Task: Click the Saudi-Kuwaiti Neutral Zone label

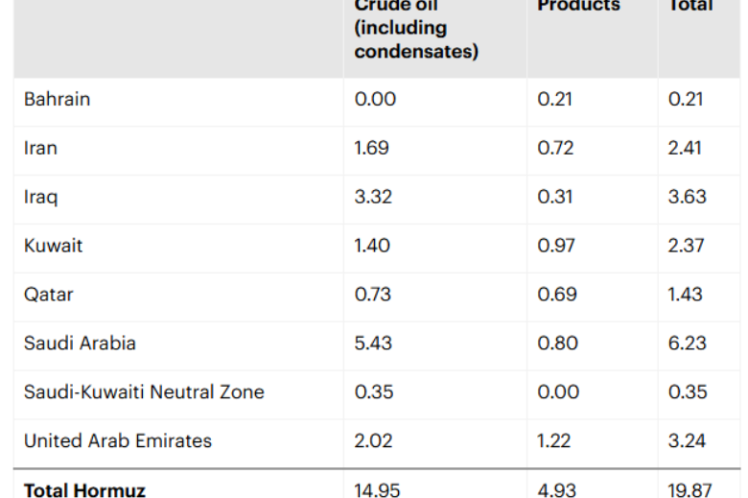Action: pos(144,392)
